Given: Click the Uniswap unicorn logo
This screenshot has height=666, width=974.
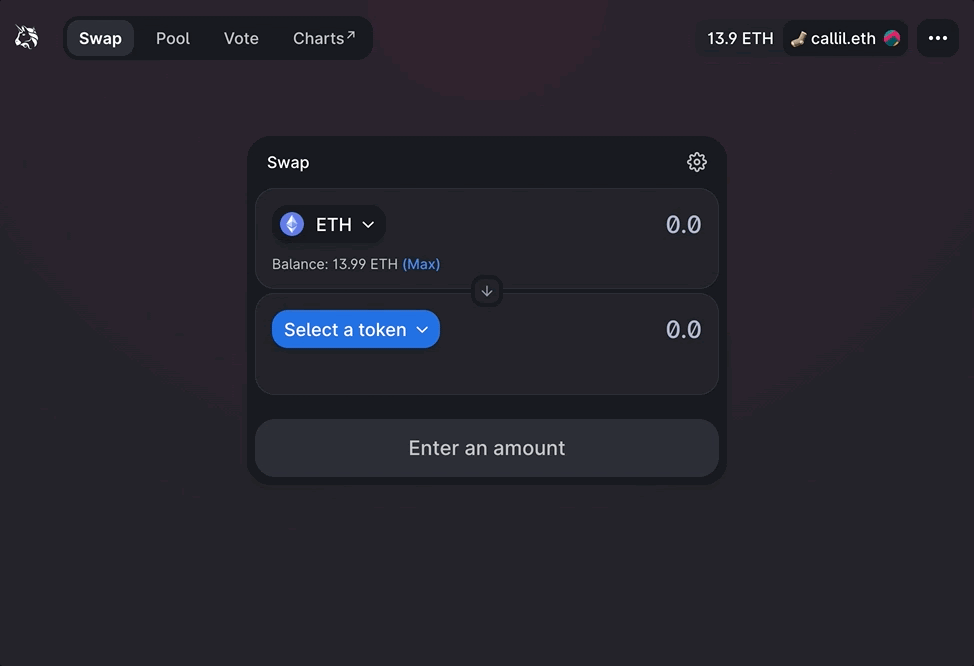Looking at the screenshot, I should click(27, 38).
